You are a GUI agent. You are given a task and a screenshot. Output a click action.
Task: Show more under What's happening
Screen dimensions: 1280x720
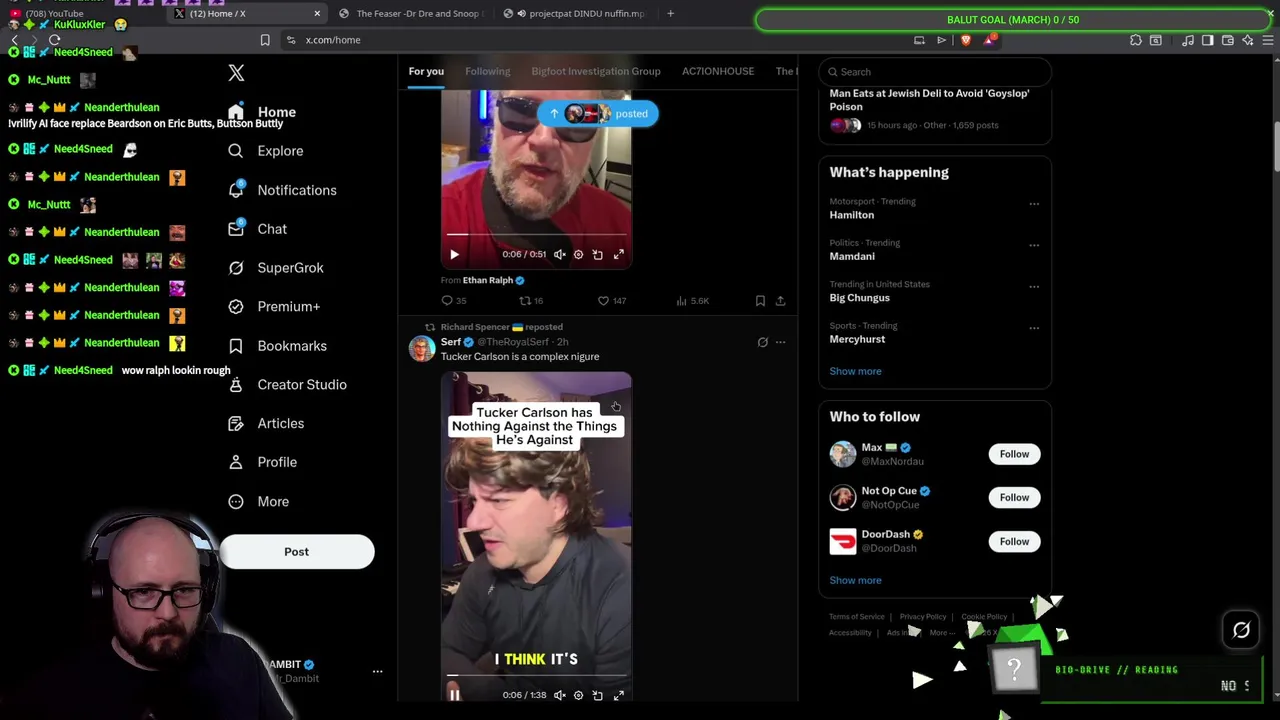(855, 371)
